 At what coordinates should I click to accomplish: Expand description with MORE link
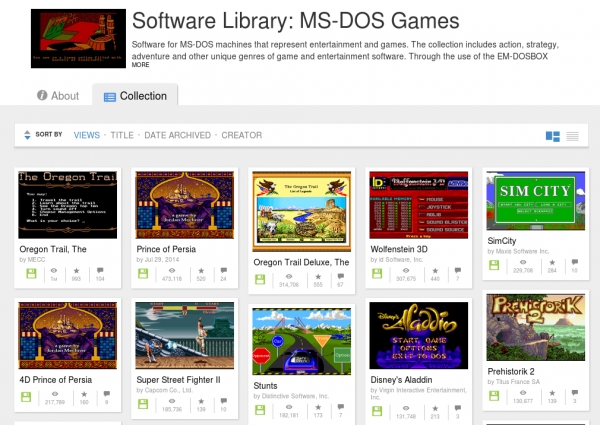coord(140,65)
